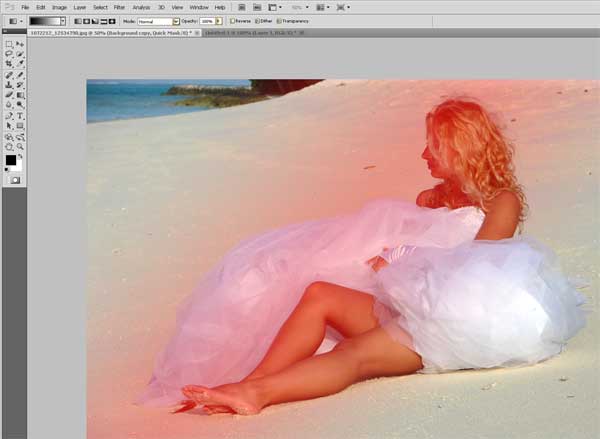Switch to the second document tab
The width and height of the screenshot is (600, 439).
253,33
